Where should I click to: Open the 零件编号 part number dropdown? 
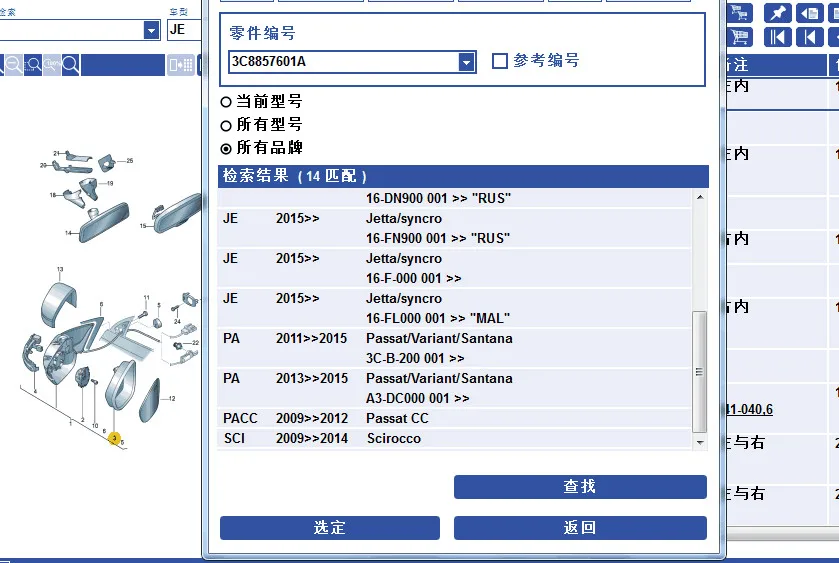click(467, 62)
